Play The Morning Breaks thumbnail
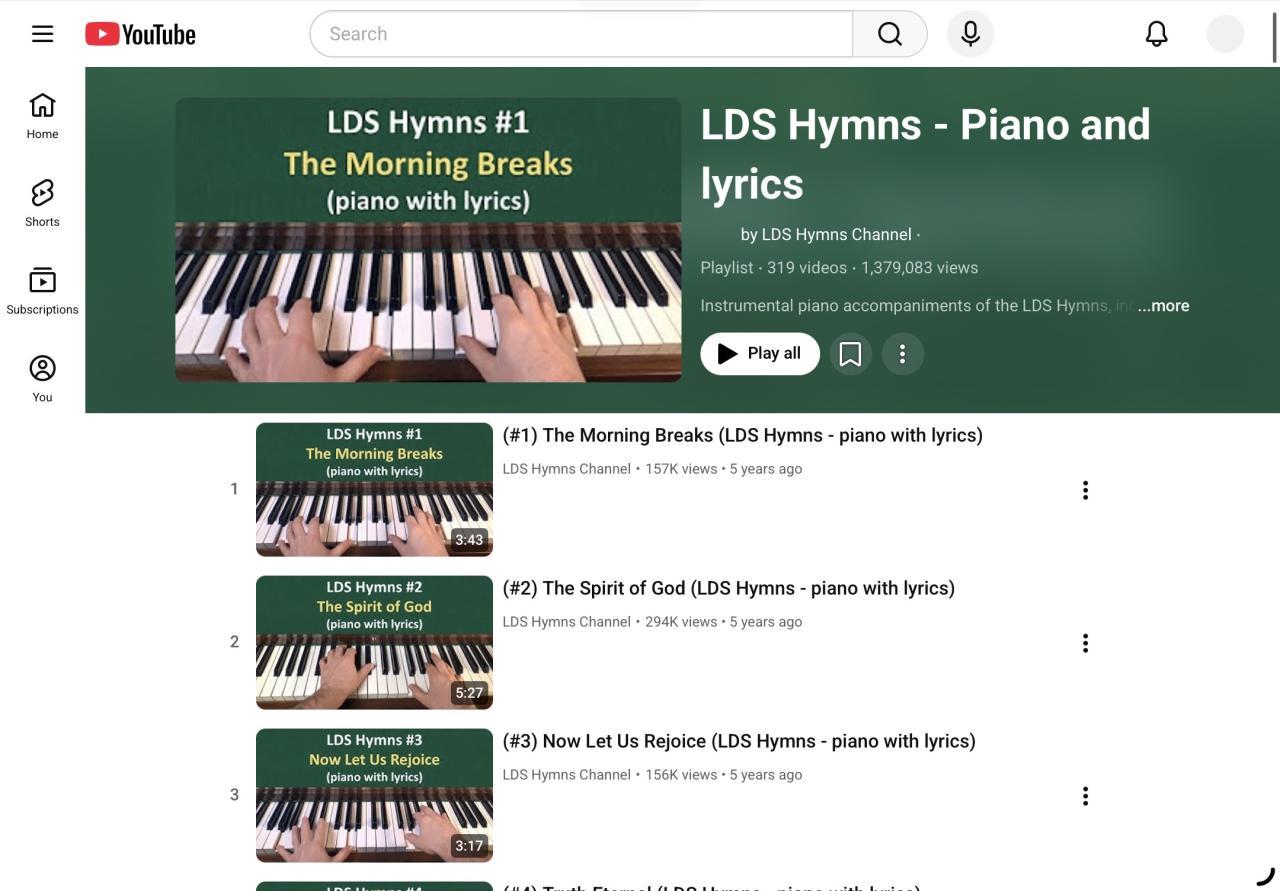The width and height of the screenshot is (1280, 891). pos(374,490)
